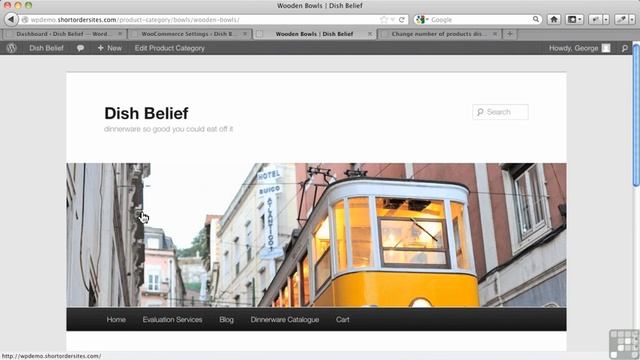This screenshot has height=360, width=640.
Task: Open the comments bubble in admin bar
Action: point(80,48)
